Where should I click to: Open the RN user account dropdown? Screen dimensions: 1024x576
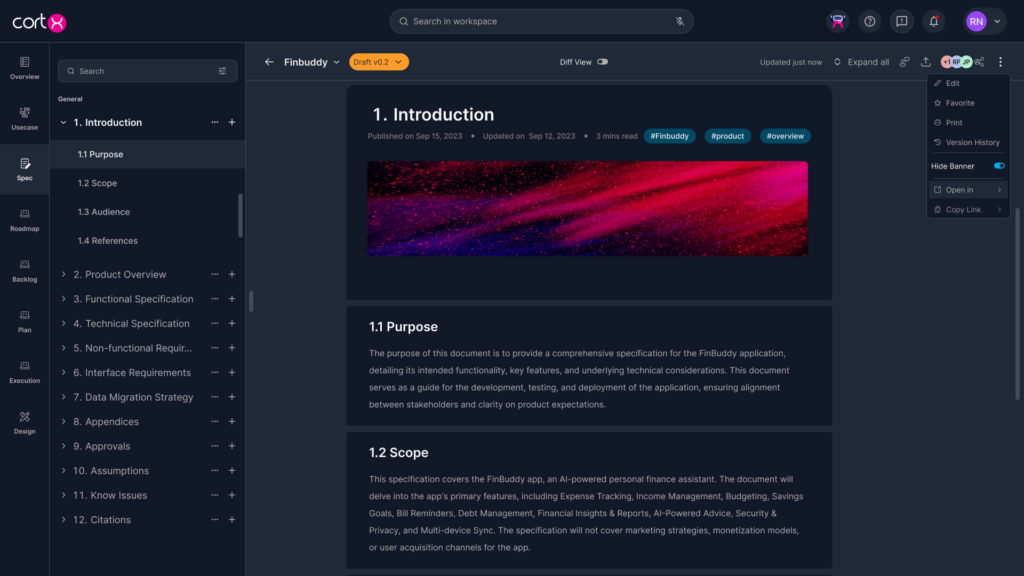pos(983,21)
